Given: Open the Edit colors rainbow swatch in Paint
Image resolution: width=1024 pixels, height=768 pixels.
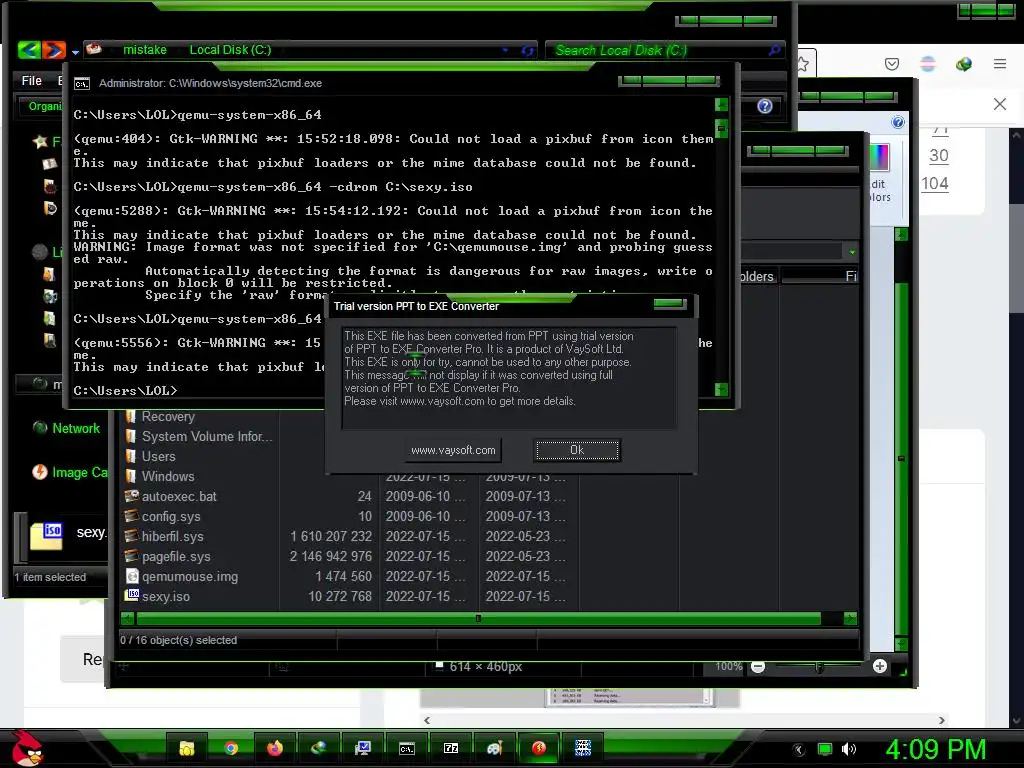Looking at the screenshot, I should tap(878, 158).
